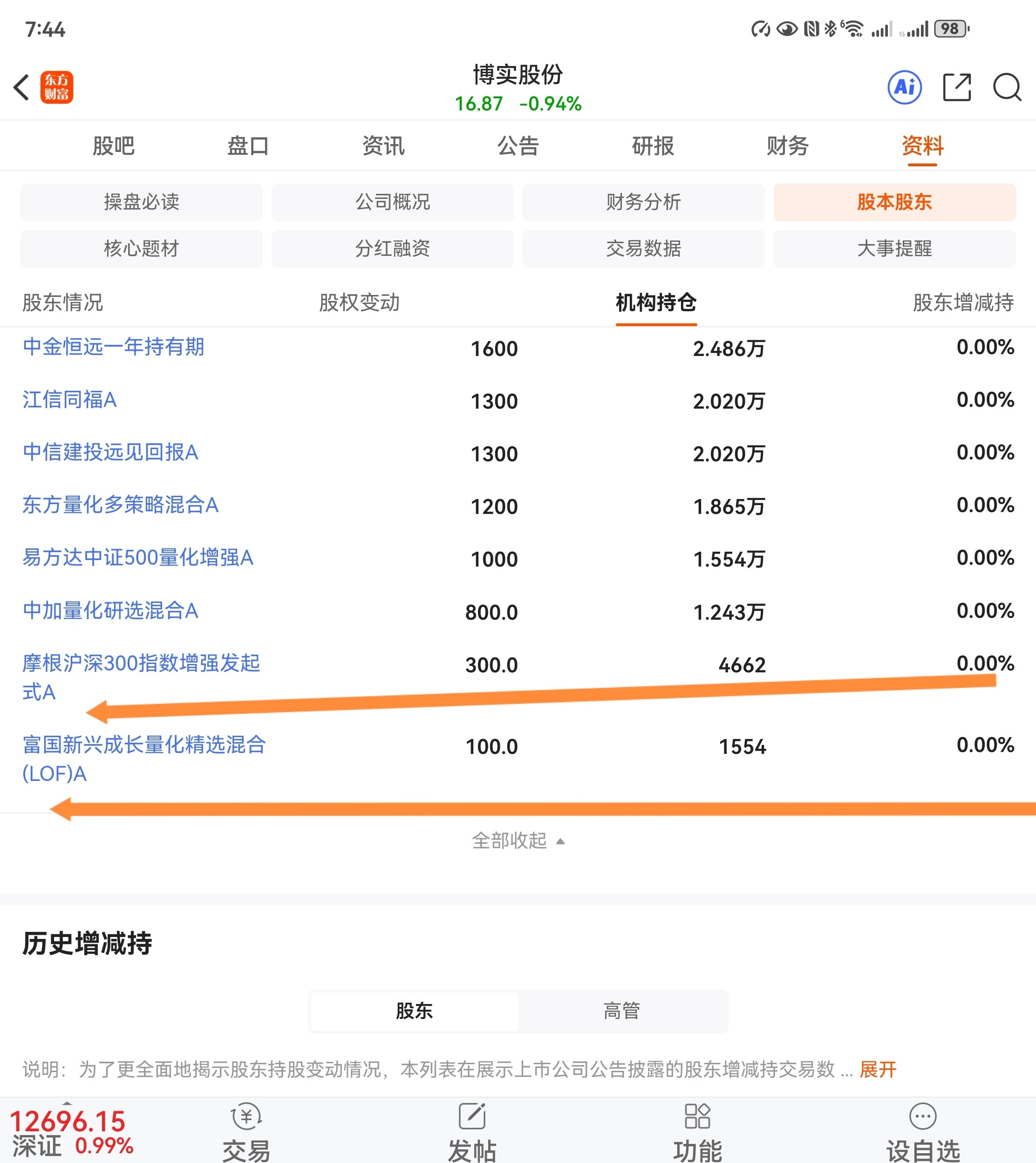Open fund 富国新兴成长量化精选混合(LOF)A
The height and width of the screenshot is (1163, 1036).
pos(144,759)
